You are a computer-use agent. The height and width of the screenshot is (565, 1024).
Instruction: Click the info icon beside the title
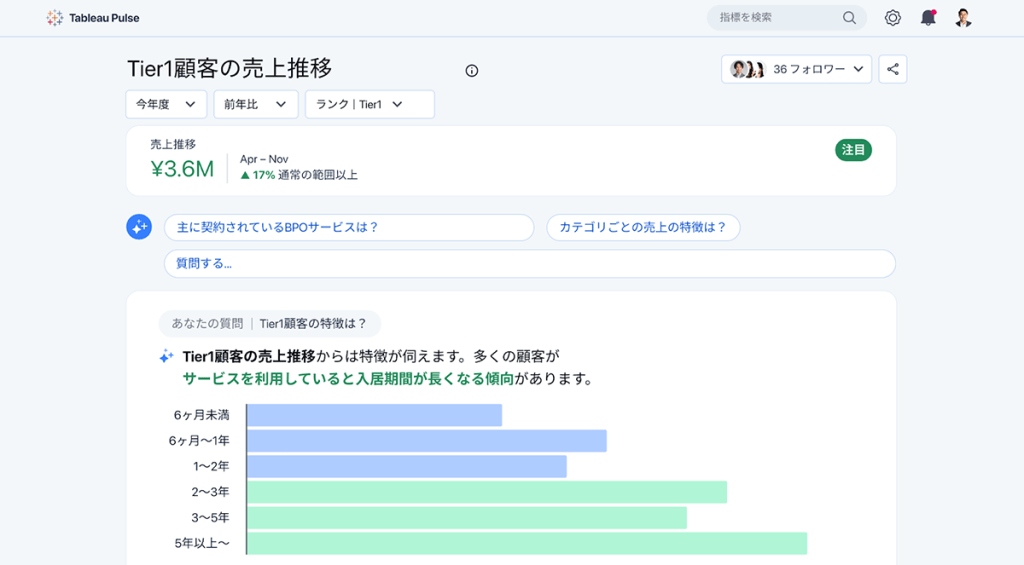pyautogui.click(x=472, y=70)
